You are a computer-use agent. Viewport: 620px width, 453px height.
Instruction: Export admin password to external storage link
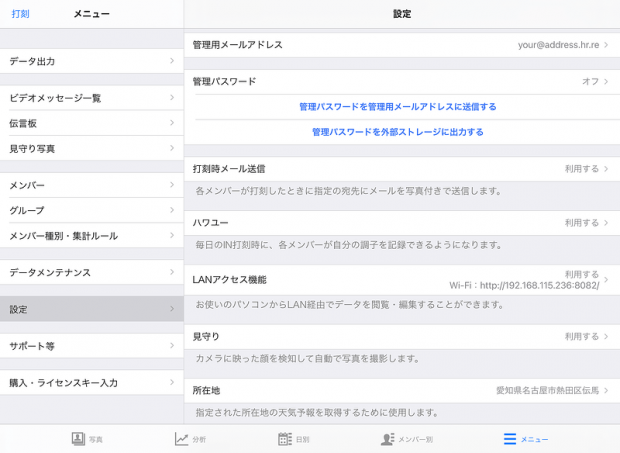click(397, 131)
